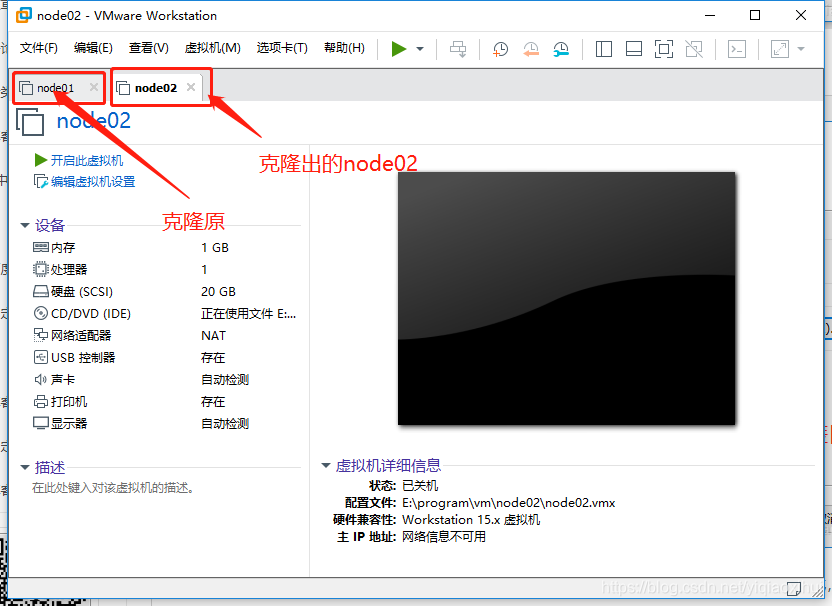
Task: Click the 20 GB disk value
Action: [x=218, y=292]
